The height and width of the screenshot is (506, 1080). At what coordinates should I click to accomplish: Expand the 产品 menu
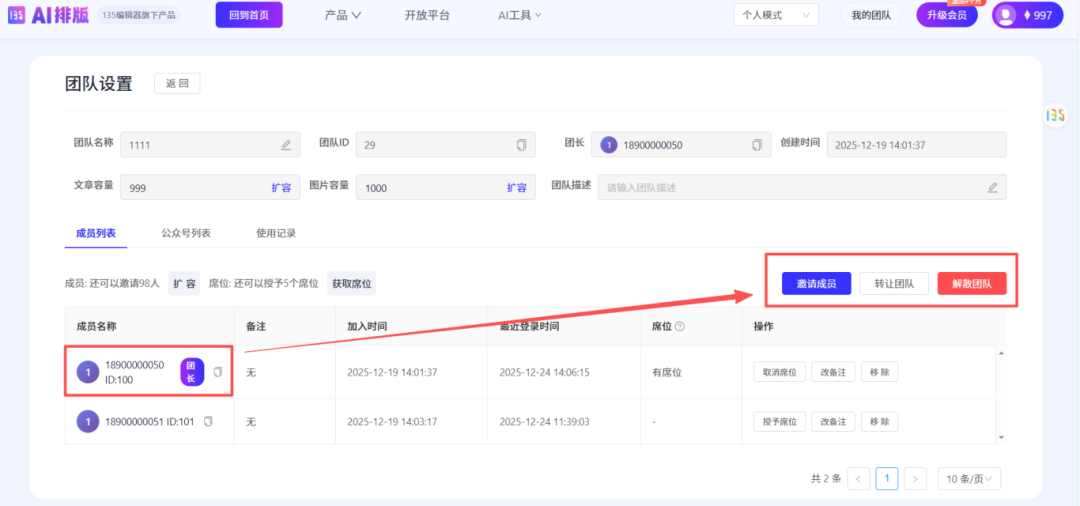point(343,15)
